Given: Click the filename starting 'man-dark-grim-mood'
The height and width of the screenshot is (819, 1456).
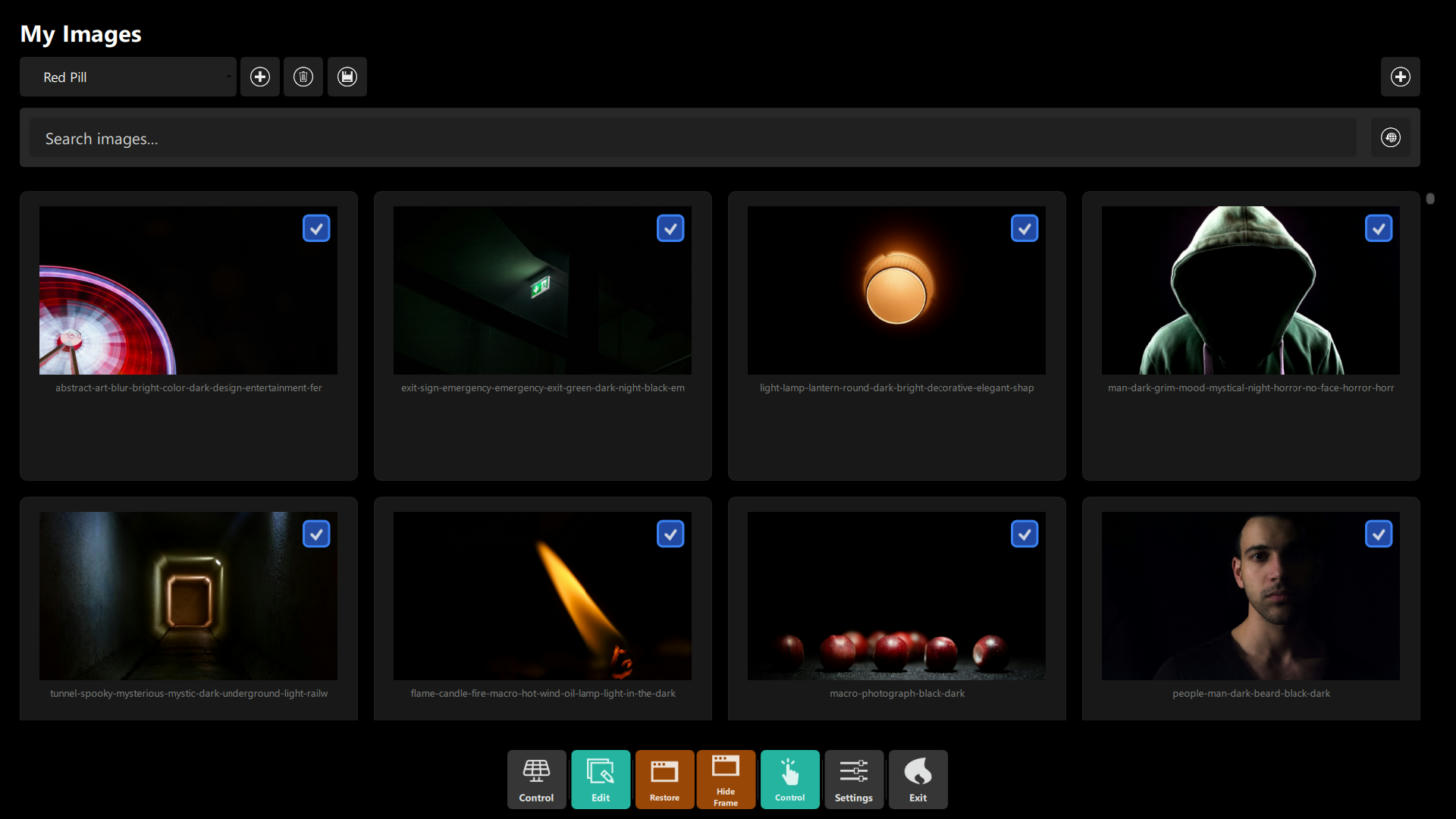Looking at the screenshot, I should 1251,388.
